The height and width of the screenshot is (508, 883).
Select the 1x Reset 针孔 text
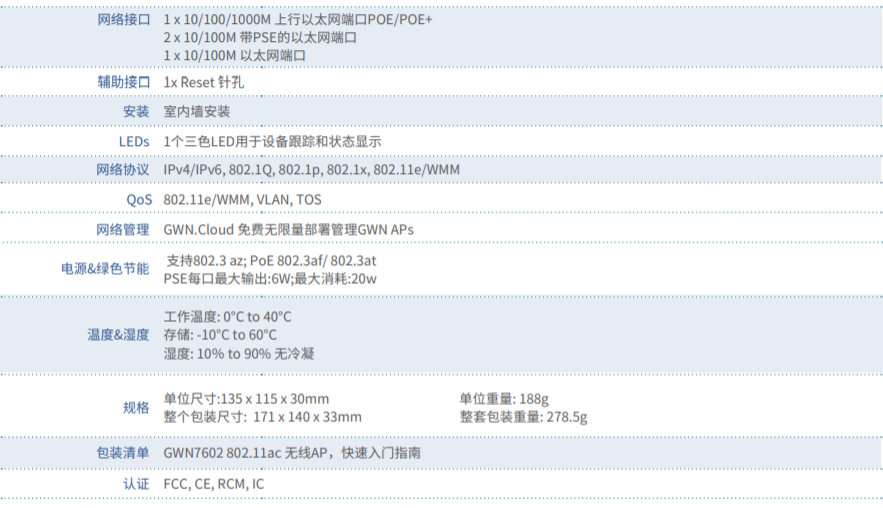tap(203, 82)
